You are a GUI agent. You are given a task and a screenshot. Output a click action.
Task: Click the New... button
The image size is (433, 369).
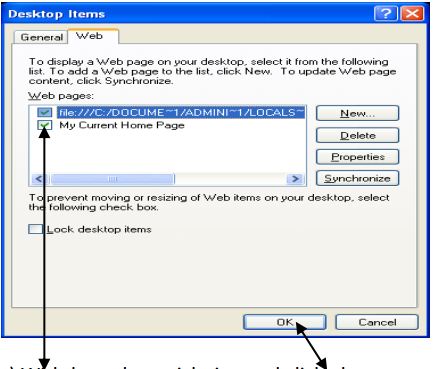click(357, 113)
